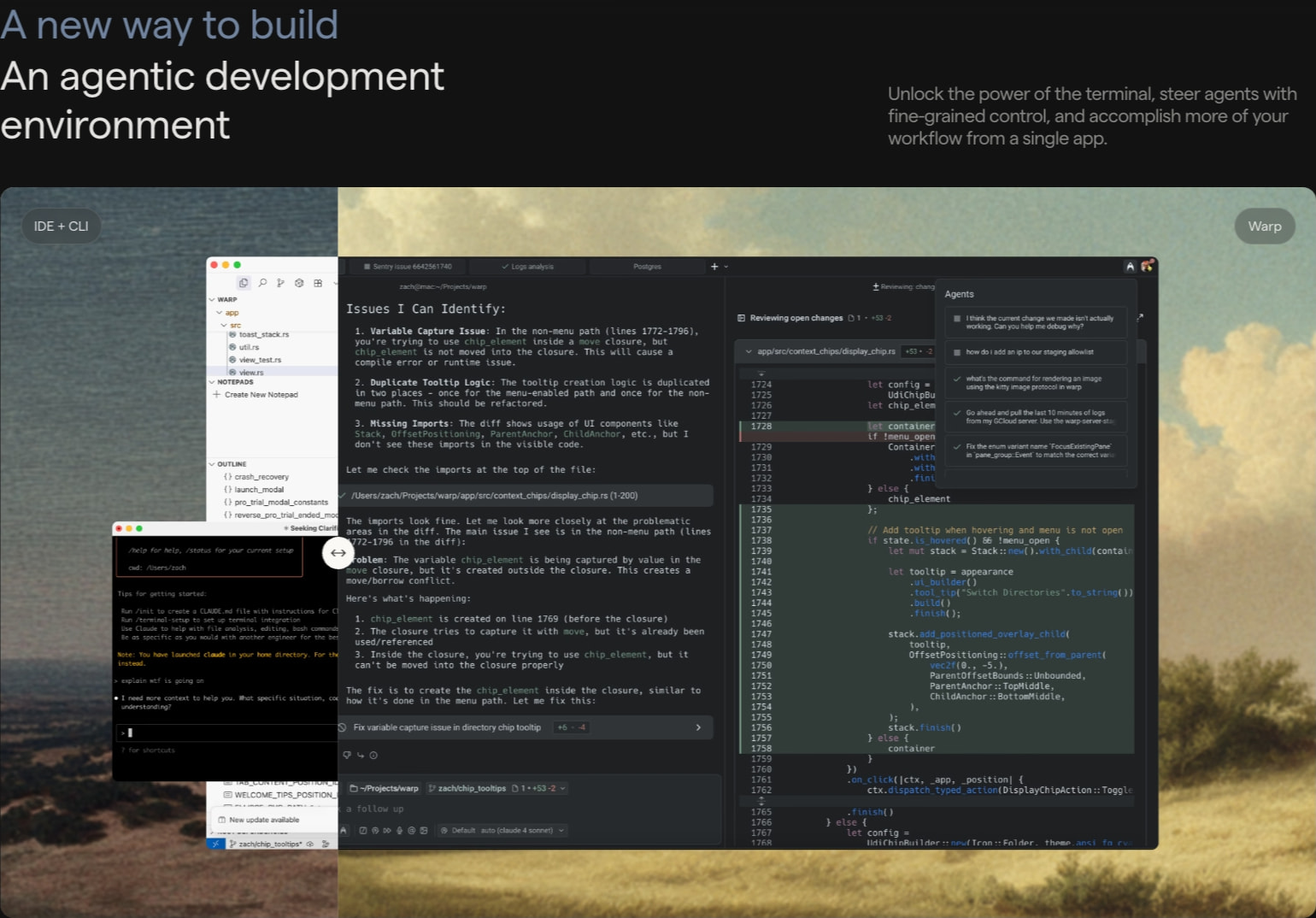Open the search icon in the IDE toolbar
The width and height of the screenshot is (1316, 918).
pyautogui.click(x=262, y=283)
